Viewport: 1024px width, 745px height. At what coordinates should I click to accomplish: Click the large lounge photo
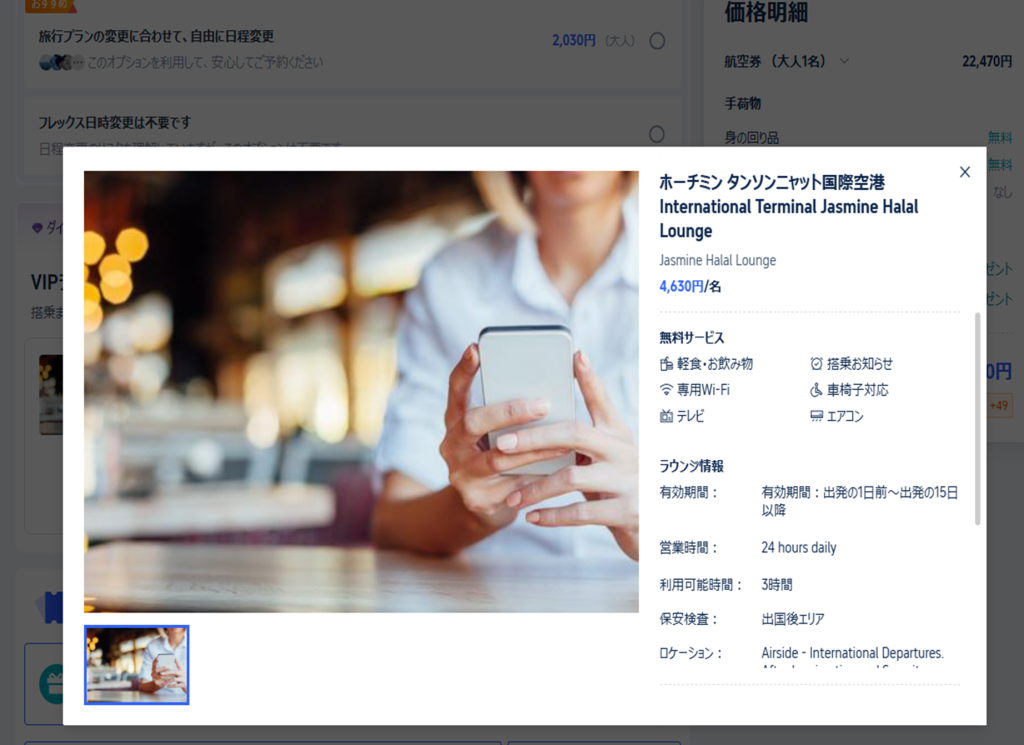(361, 391)
